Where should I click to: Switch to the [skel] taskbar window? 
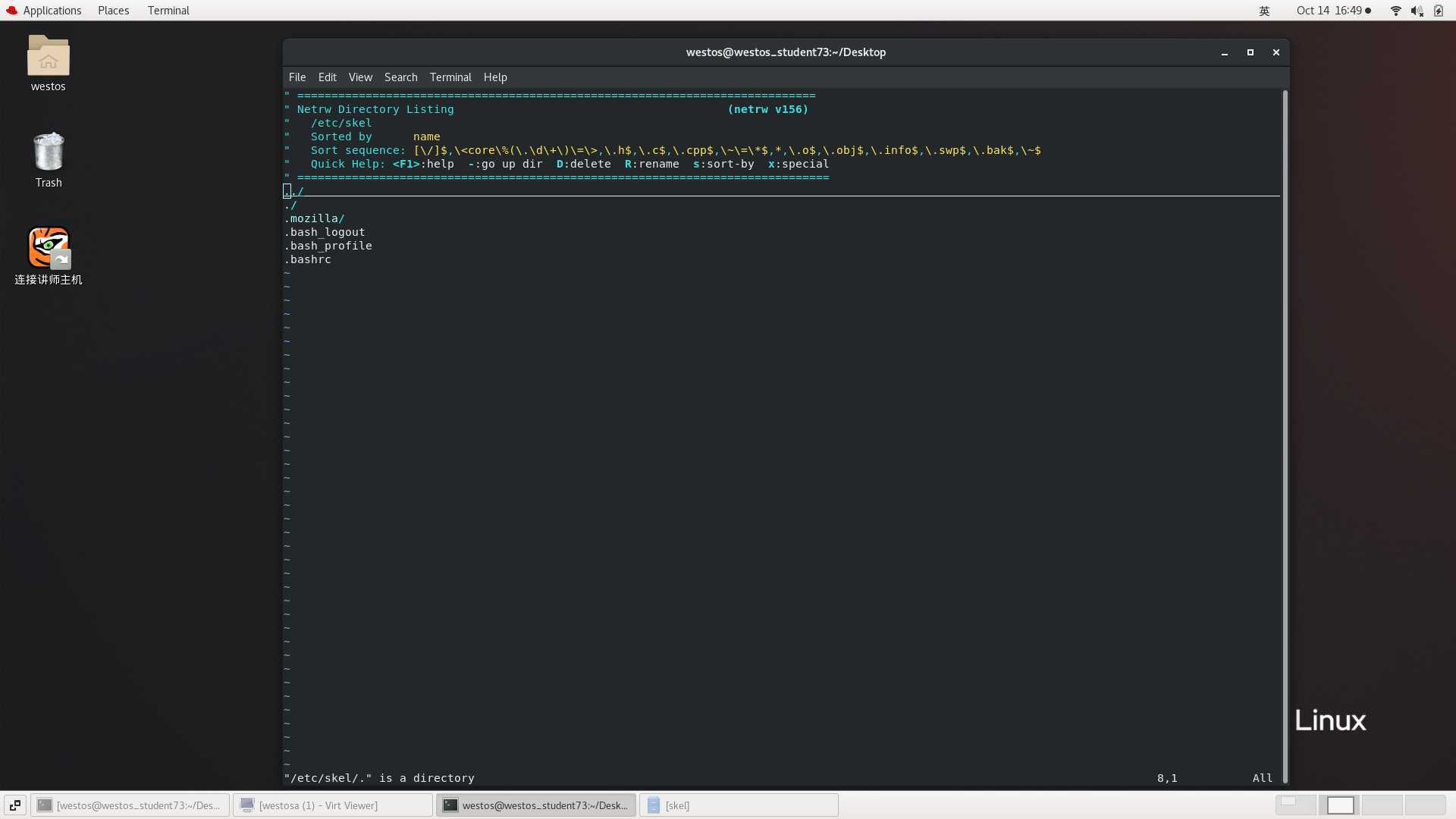pyautogui.click(x=739, y=805)
